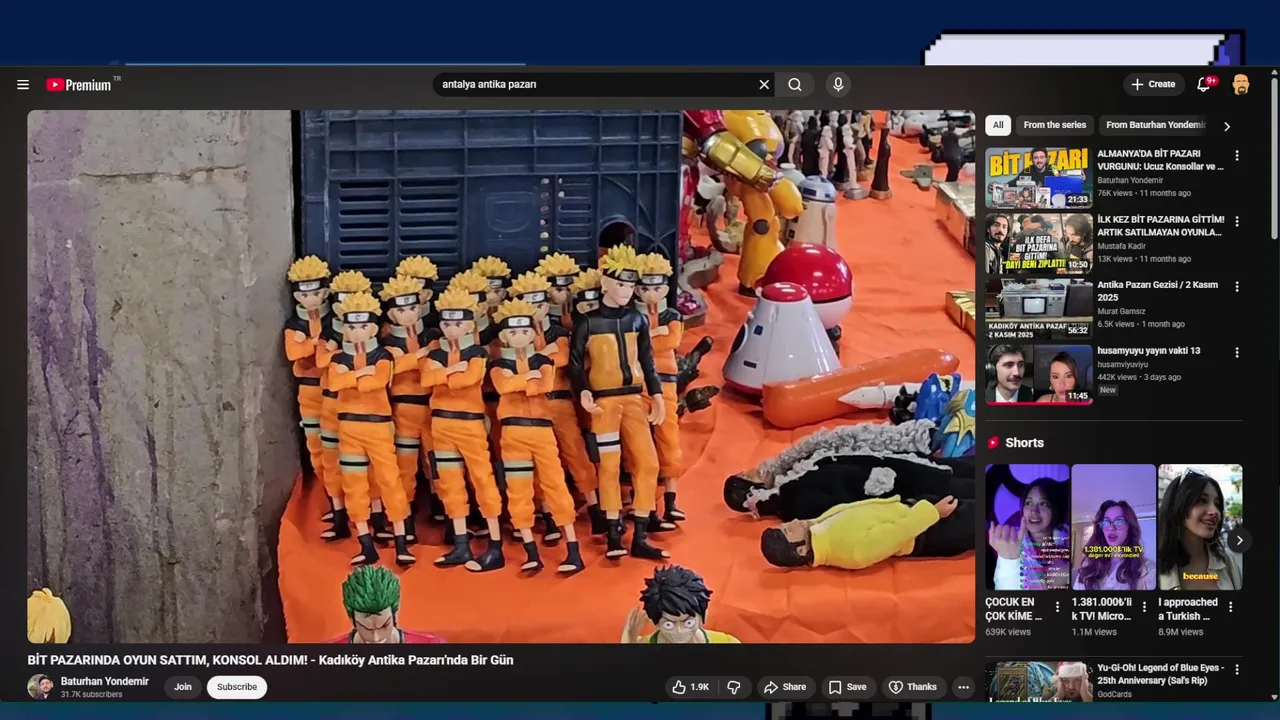Screen dimensions: 1280x720
Task: Share this video
Action: pyautogui.click(x=784, y=687)
